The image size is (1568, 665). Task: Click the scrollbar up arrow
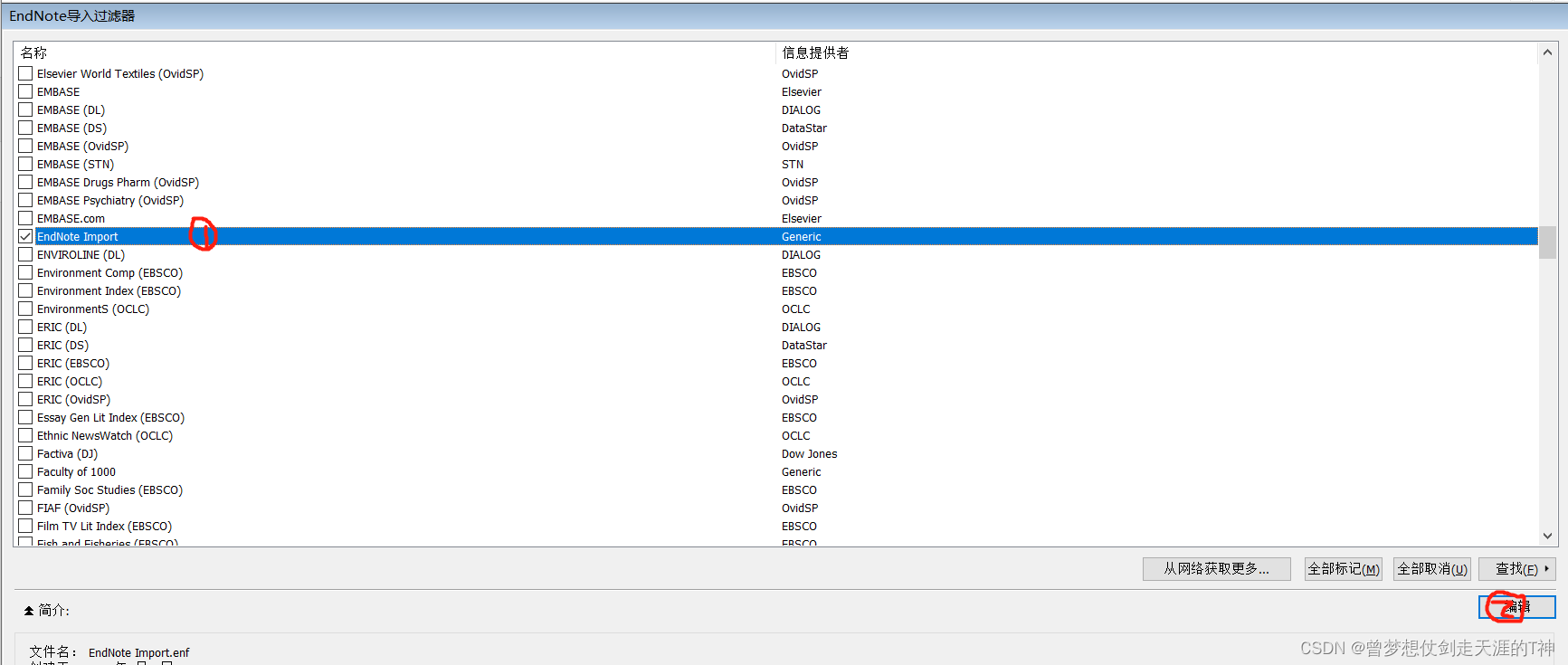[x=1547, y=52]
